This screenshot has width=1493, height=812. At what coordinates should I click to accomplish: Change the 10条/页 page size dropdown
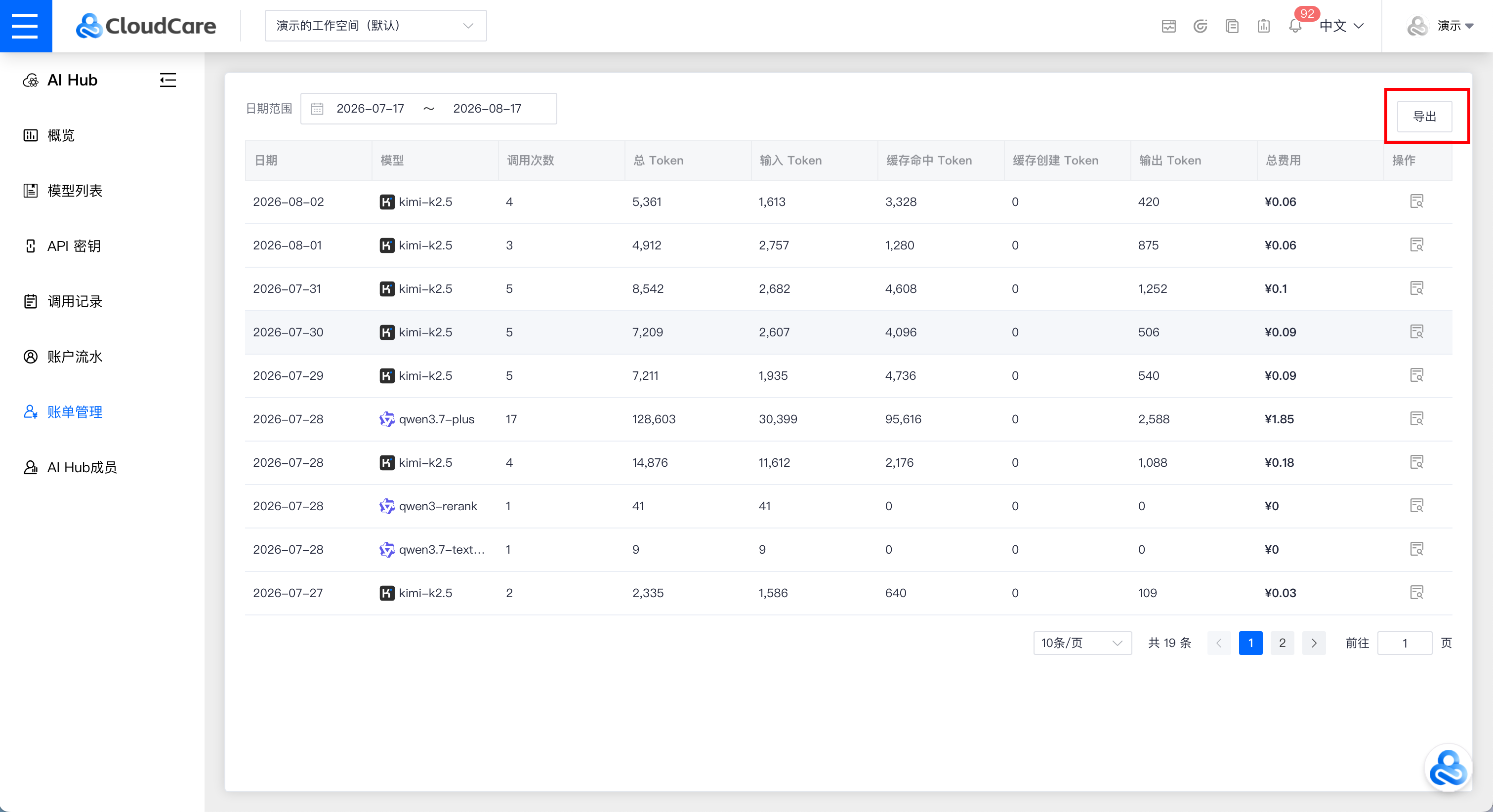click(1082, 643)
